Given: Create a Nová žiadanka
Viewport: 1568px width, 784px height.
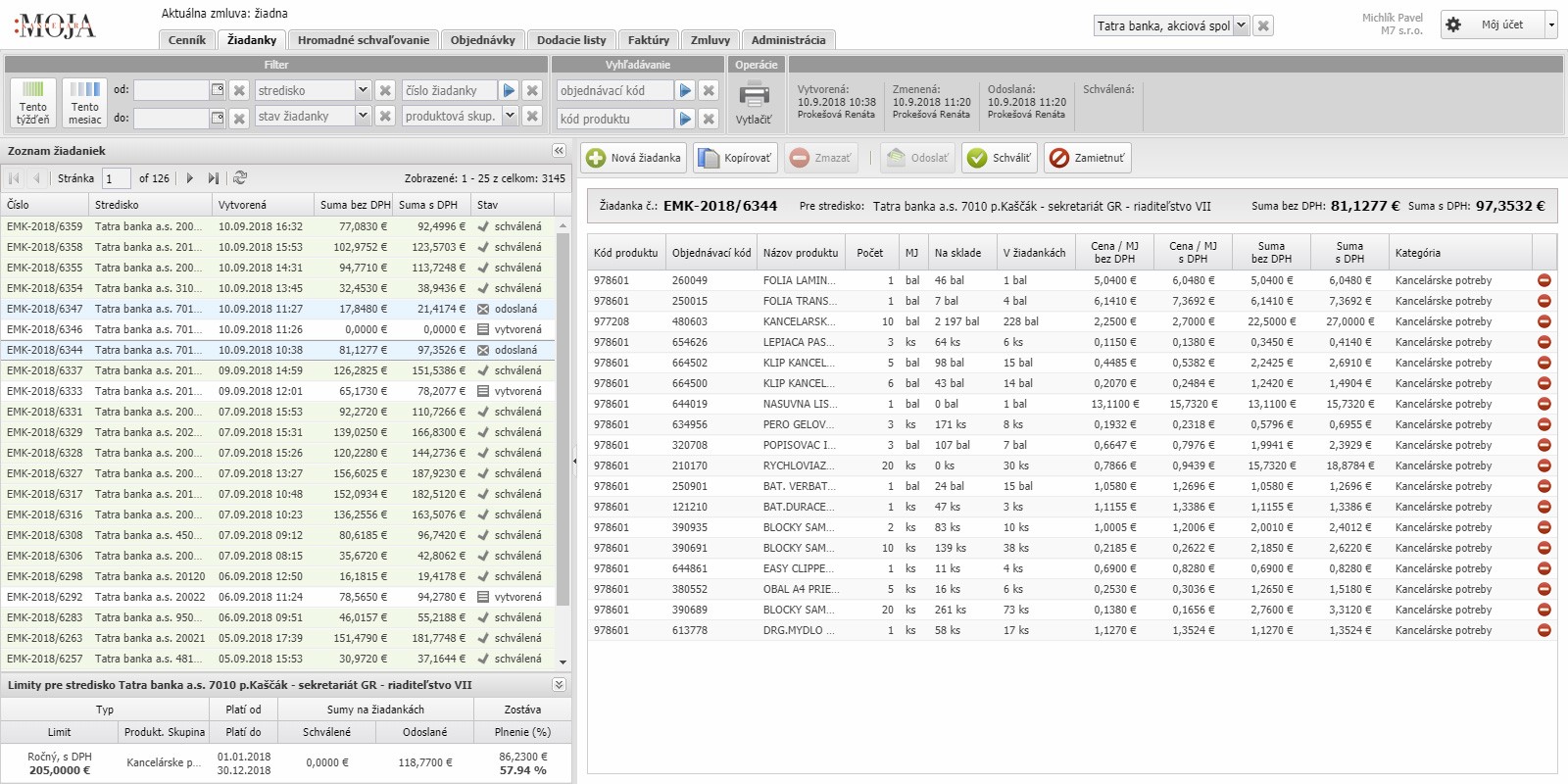Looking at the screenshot, I should [x=634, y=158].
